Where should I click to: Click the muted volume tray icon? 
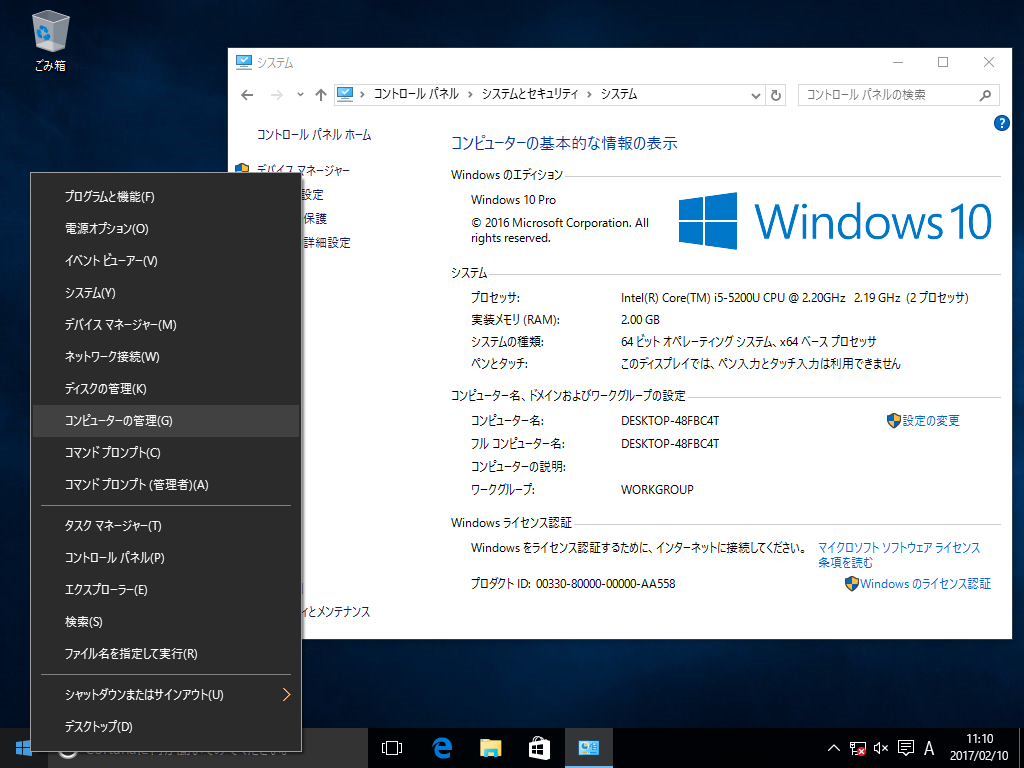point(881,748)
